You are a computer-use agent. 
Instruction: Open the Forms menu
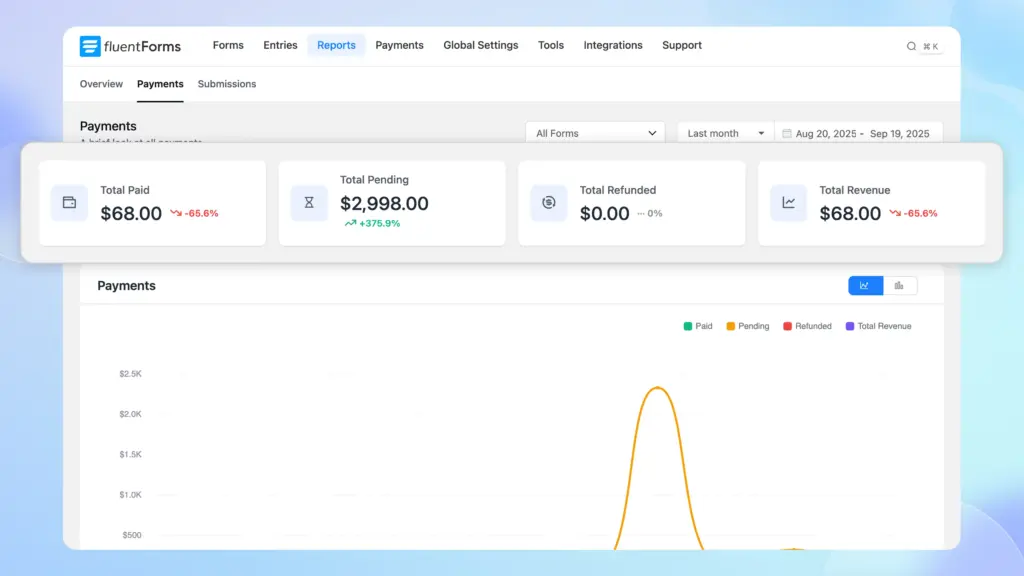[x=228, y=45]
